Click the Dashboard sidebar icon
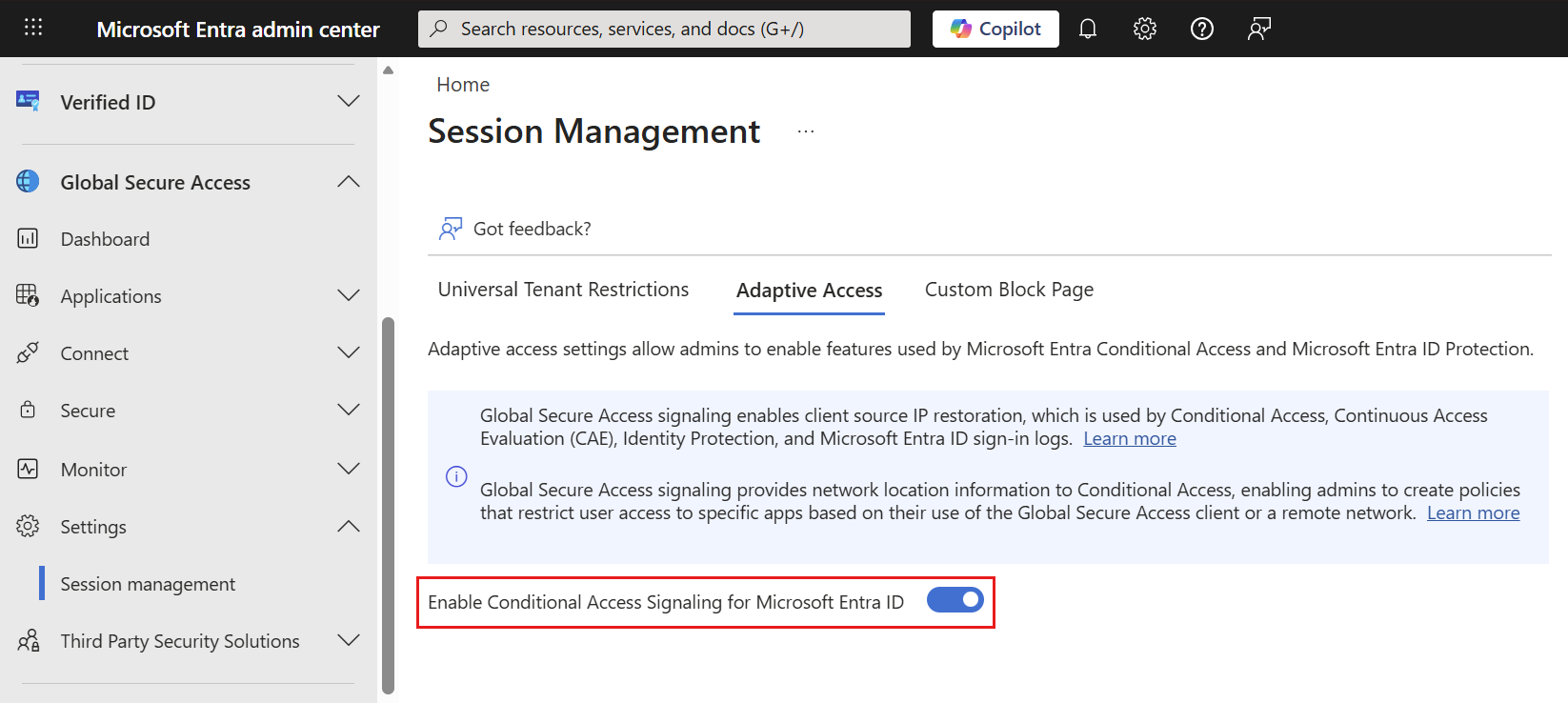Viewport: 1568px width, 703px height. point(28,239)
